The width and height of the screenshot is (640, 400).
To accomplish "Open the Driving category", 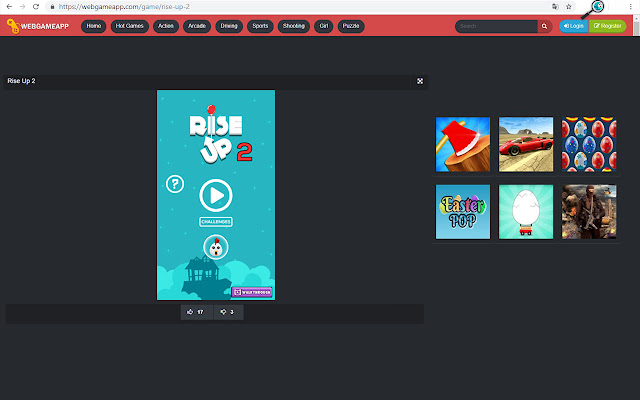I will 229,26.
